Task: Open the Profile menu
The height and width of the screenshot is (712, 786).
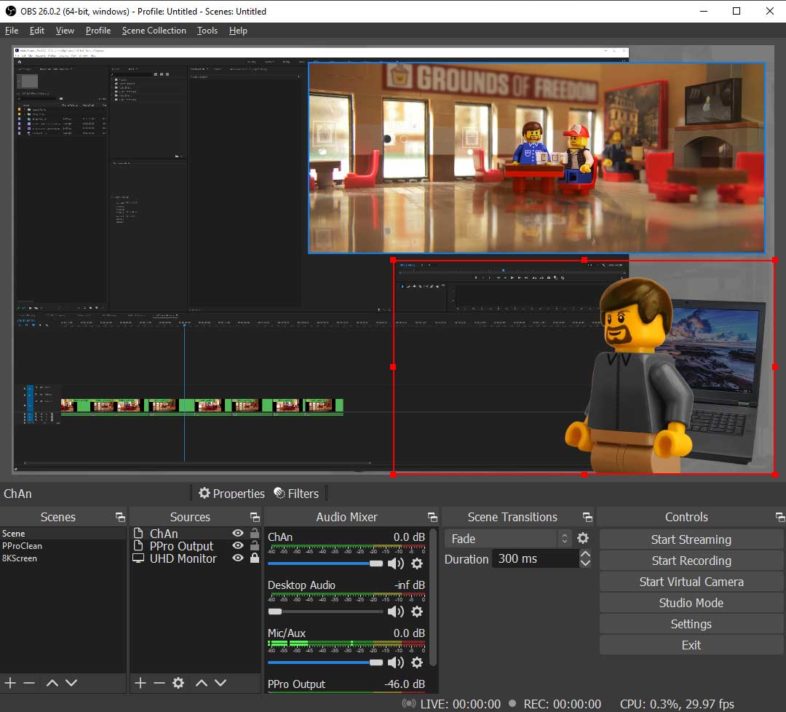Action: click(98, 31)
